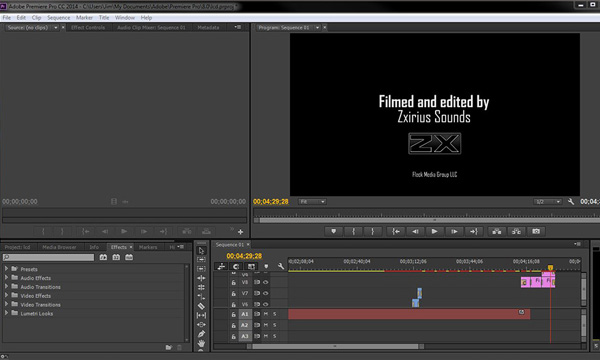Select the Selection tool arrow
Viewport: 600px width, 360px height.
(x=201, y=251)
